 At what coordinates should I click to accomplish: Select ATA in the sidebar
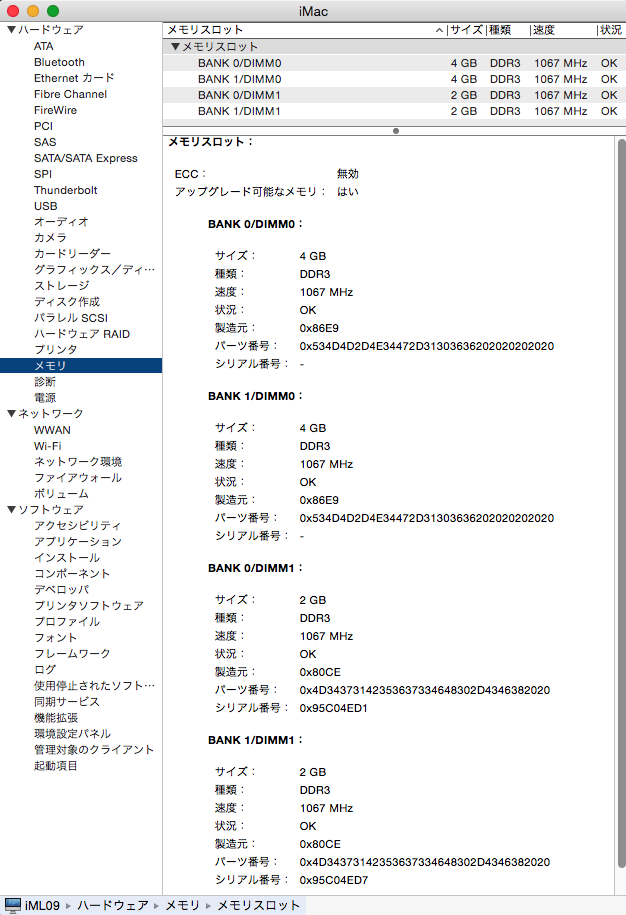[x=44, y=46]
